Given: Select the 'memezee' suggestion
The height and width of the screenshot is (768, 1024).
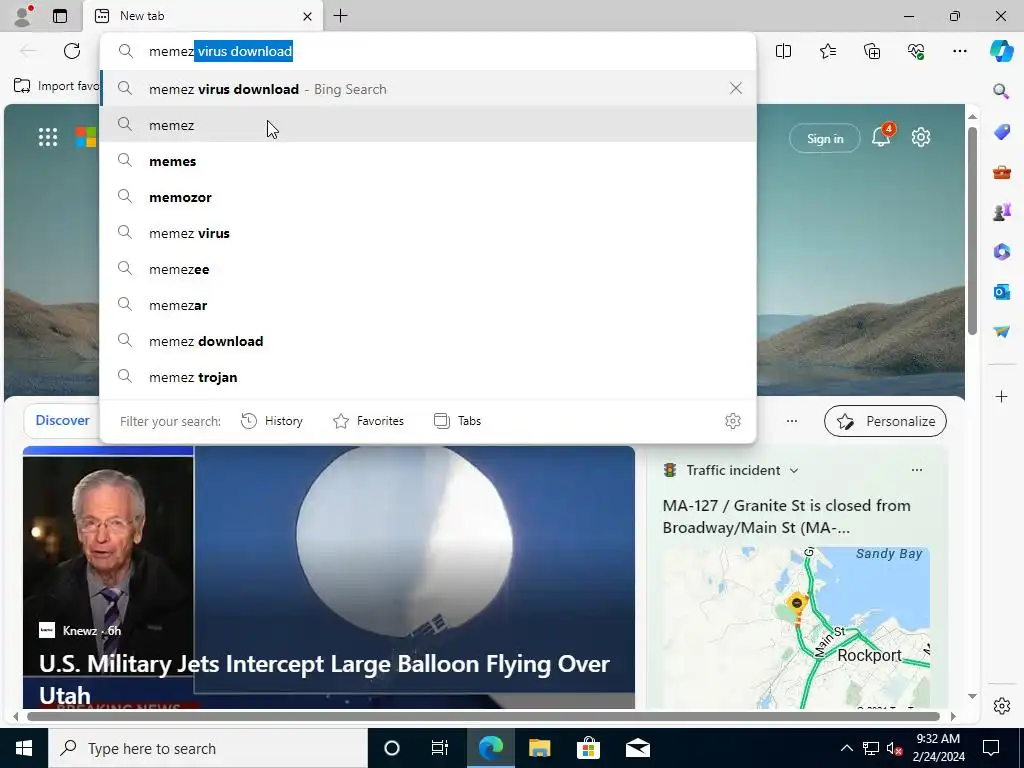Looking at the screenshot, I should 428,268.
